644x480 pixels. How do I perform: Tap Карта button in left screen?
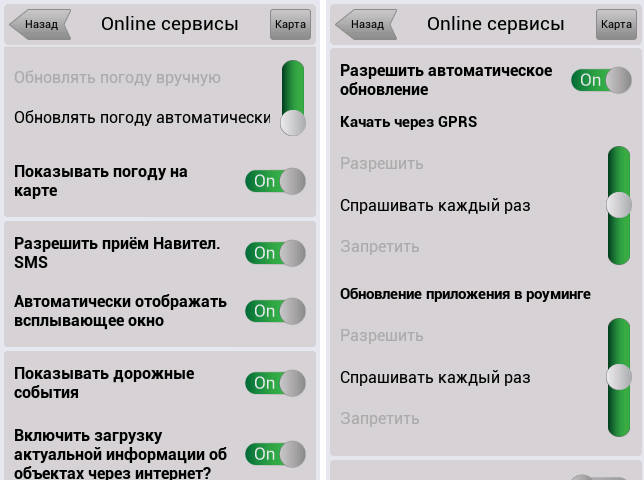coord(290,24)
